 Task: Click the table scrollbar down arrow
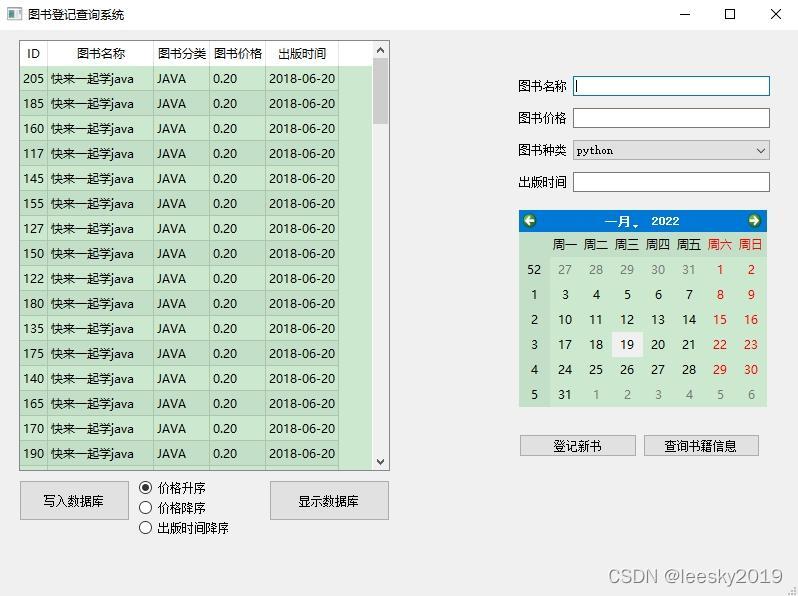(x=380, y=462)
